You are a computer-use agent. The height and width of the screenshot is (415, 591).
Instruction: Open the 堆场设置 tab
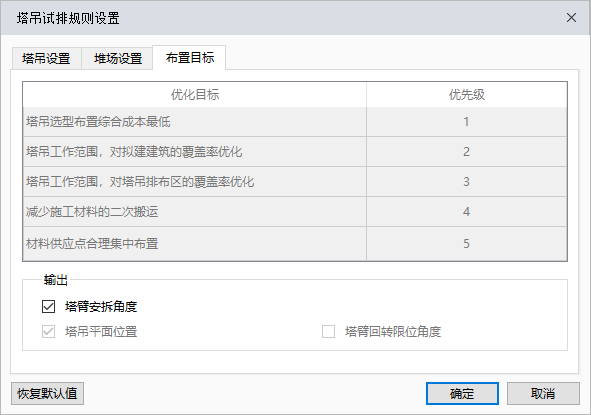[x=117, y=59]
